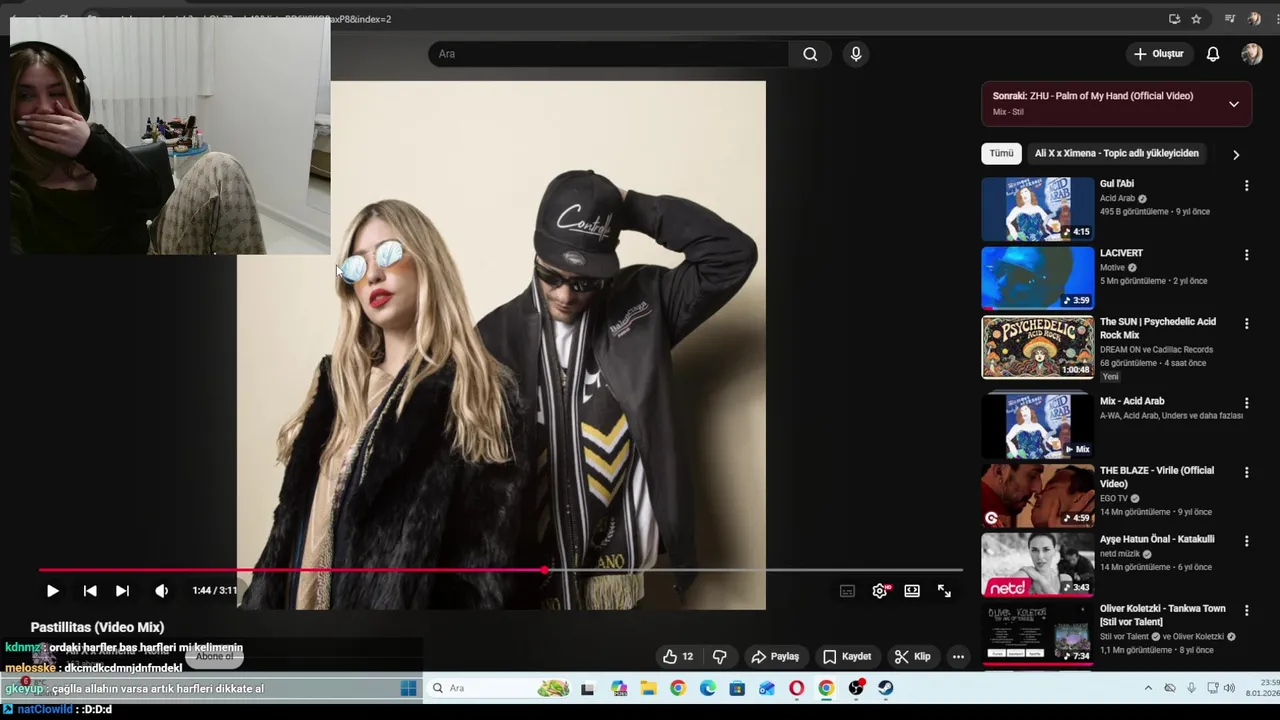Open Opera browser from the taskbar
The image size is (1280, 720).
point(796,688)
